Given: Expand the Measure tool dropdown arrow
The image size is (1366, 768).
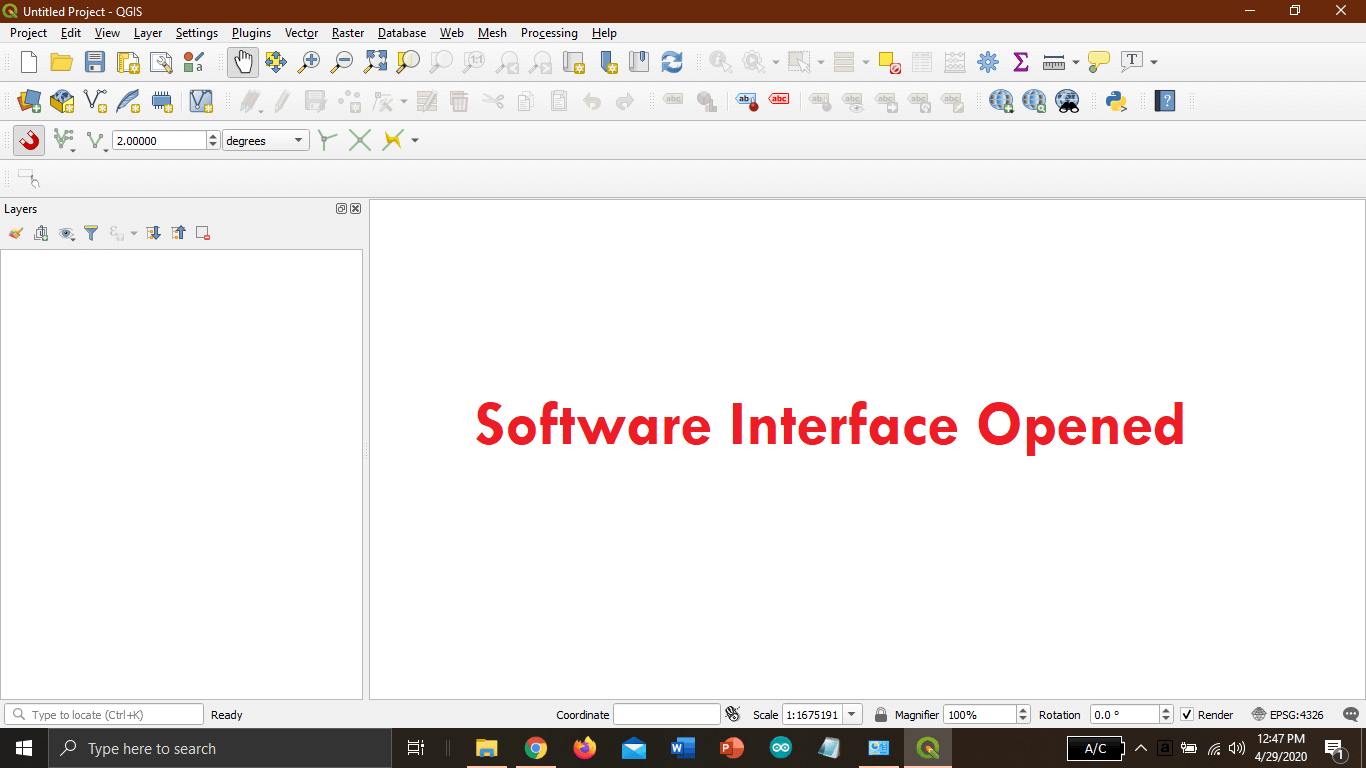Looking at the screenshot, I should (x=1076, y=62).
